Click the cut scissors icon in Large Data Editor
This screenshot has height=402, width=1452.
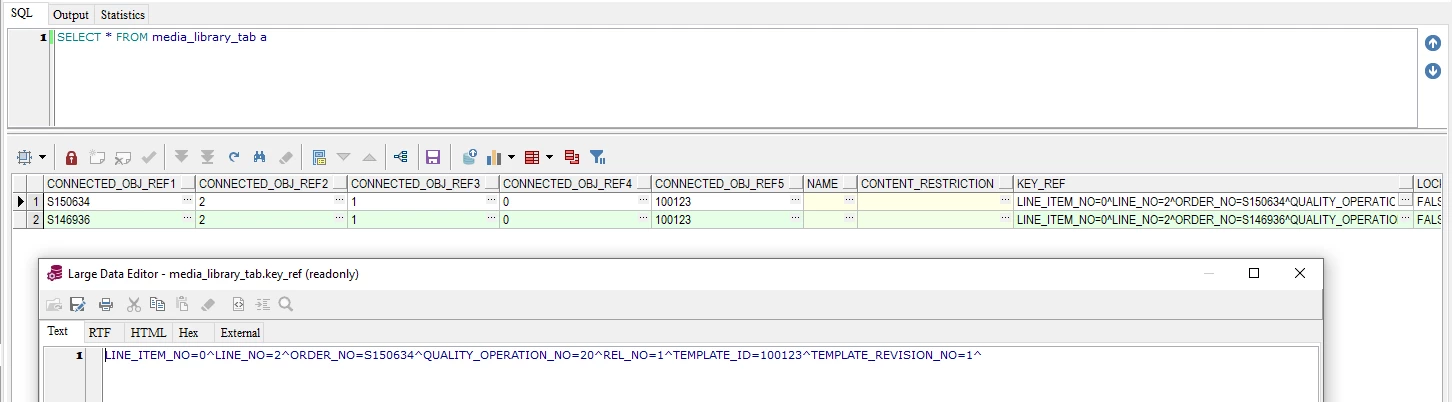coord(133,304)
